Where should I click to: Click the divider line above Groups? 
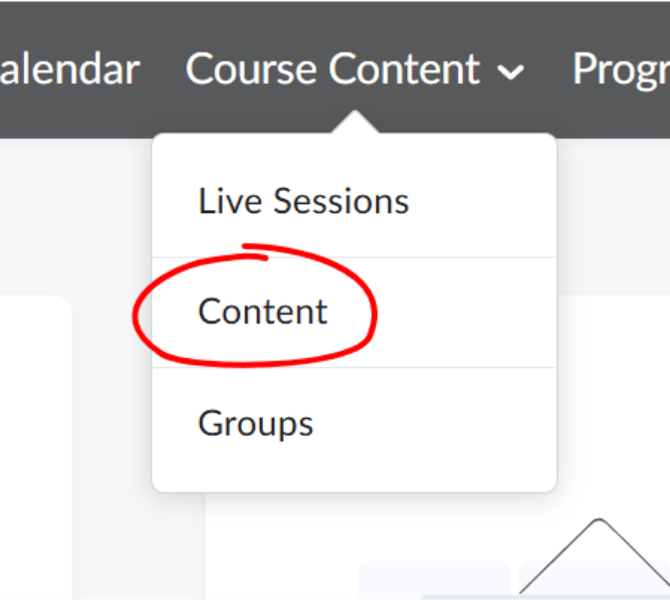(x=354, y=367)
